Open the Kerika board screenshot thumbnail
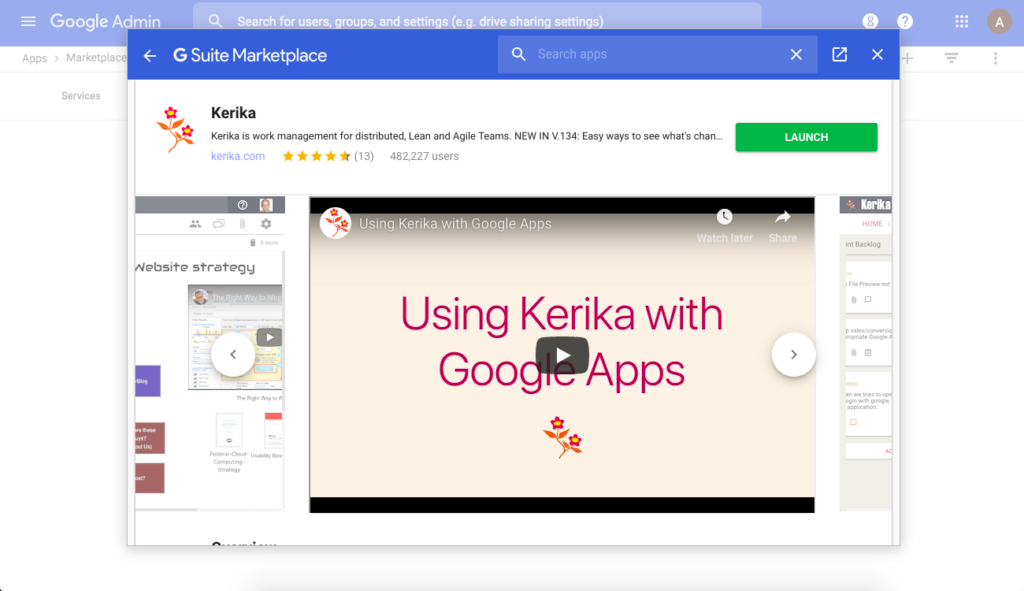 pos(865,353)
